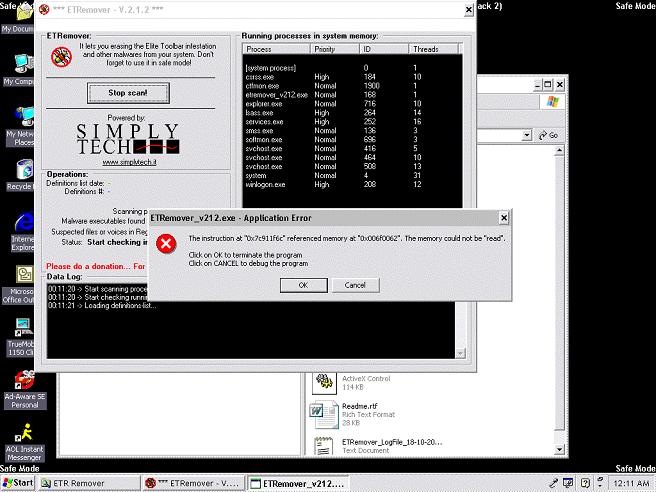Open Microsoft Office Outlook desktop shortcut
This screenshot has width=656, height=492.
[19, 285]
